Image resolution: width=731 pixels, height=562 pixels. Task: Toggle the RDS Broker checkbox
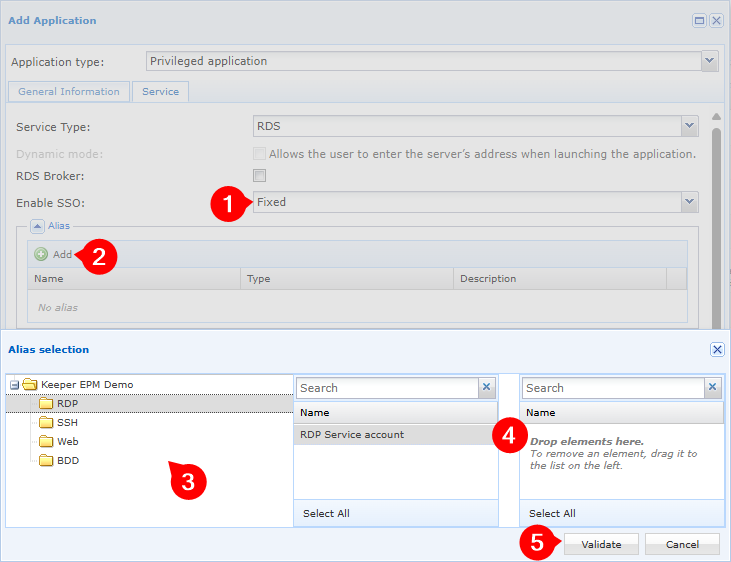(260, 176)
